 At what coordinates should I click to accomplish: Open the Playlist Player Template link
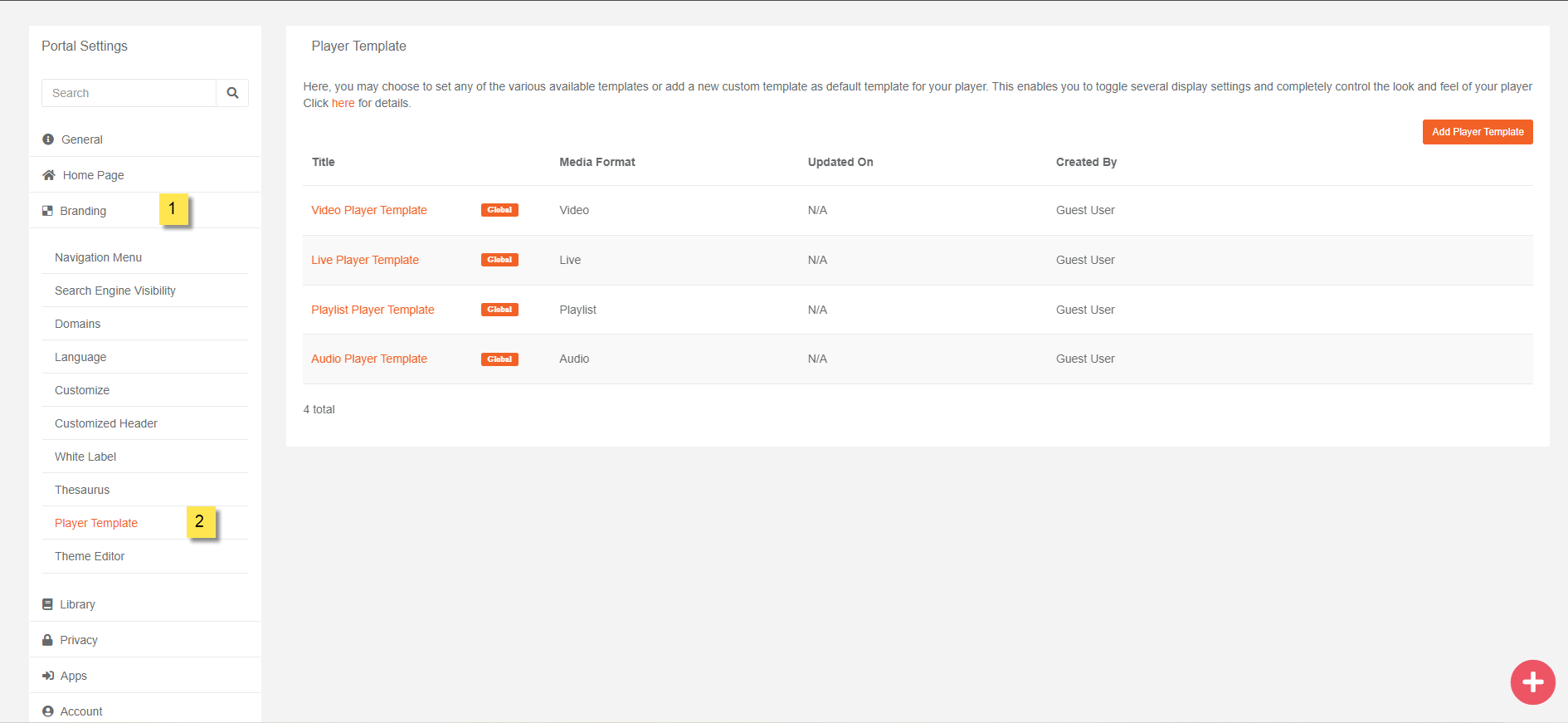(x=373, y=310)
